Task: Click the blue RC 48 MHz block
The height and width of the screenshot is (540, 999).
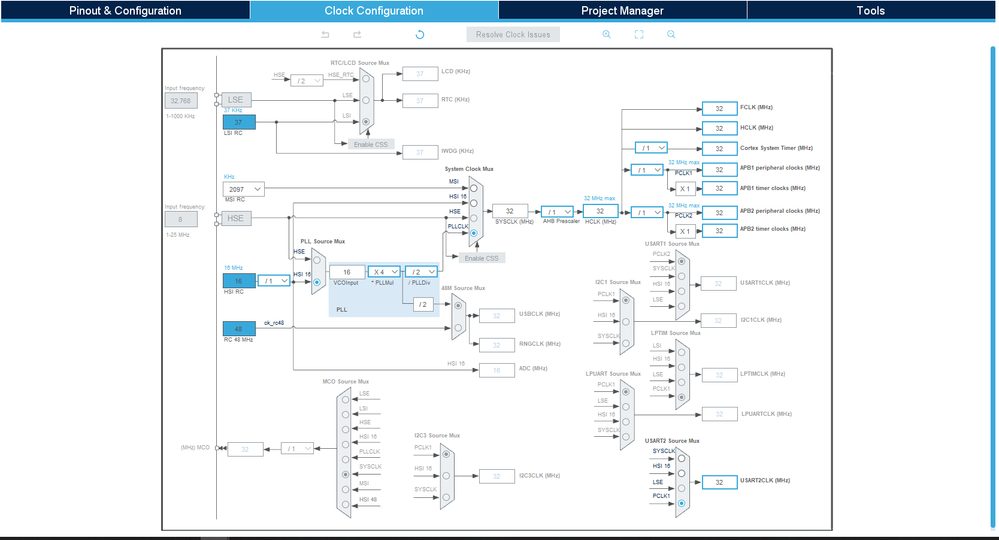Action: (239, 329)
